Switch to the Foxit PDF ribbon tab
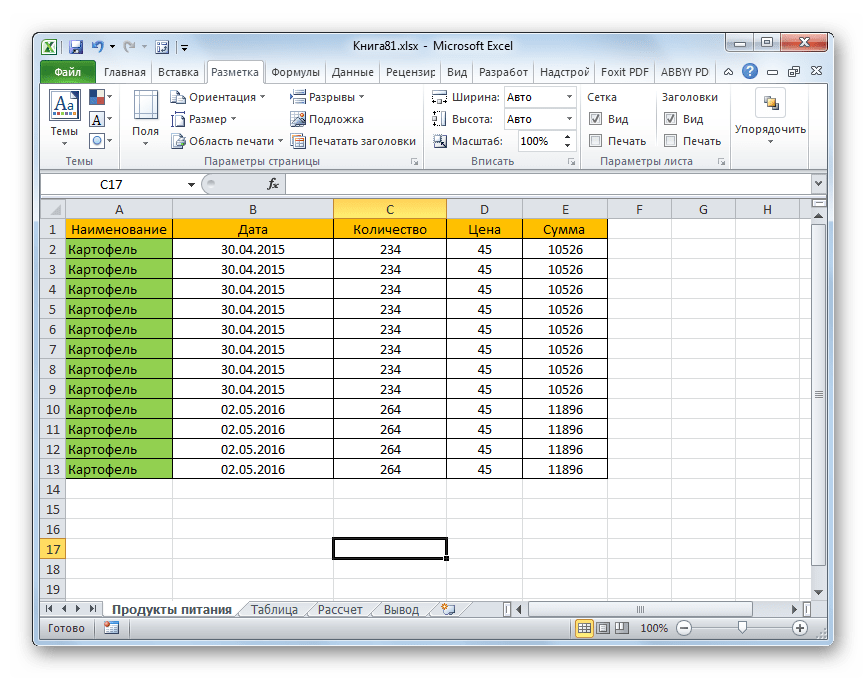 click(625, 72)
